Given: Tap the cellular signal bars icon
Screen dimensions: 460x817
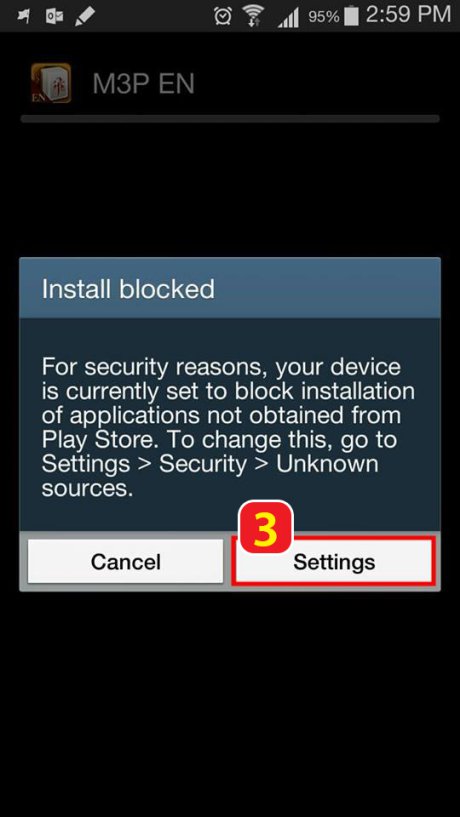Looking at the screenshot, I should tap(288, 17).
